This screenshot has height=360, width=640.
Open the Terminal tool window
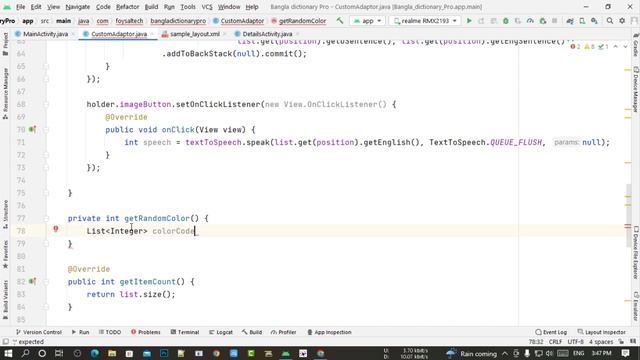click(x=184, y=332)
